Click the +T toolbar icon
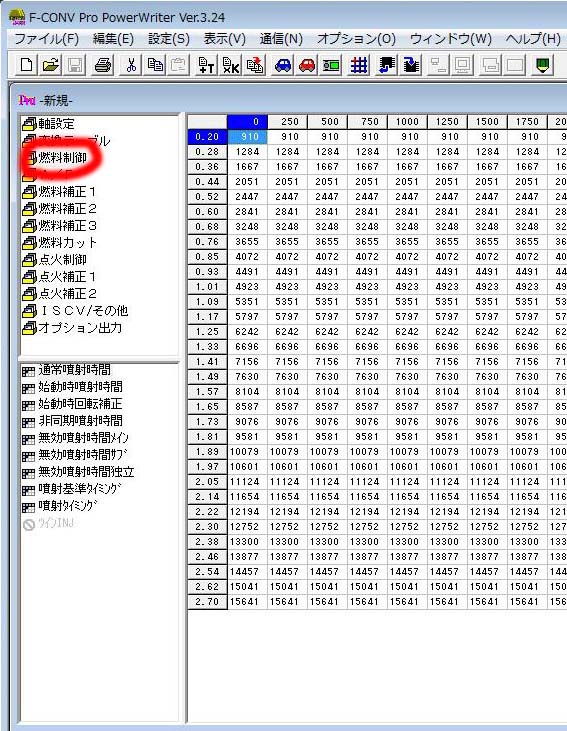Viewport: 567px width, 731px height. tap(206, 65)
